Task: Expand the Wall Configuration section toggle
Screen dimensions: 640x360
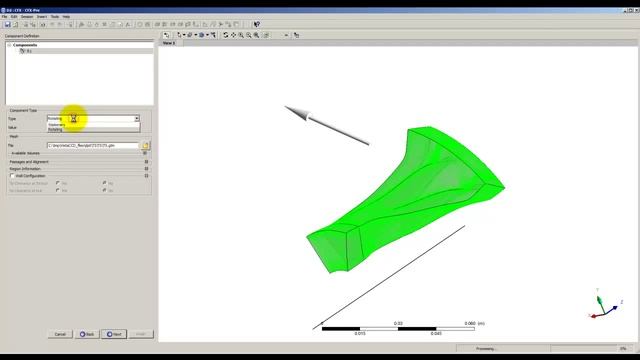Action: point(146,176)
